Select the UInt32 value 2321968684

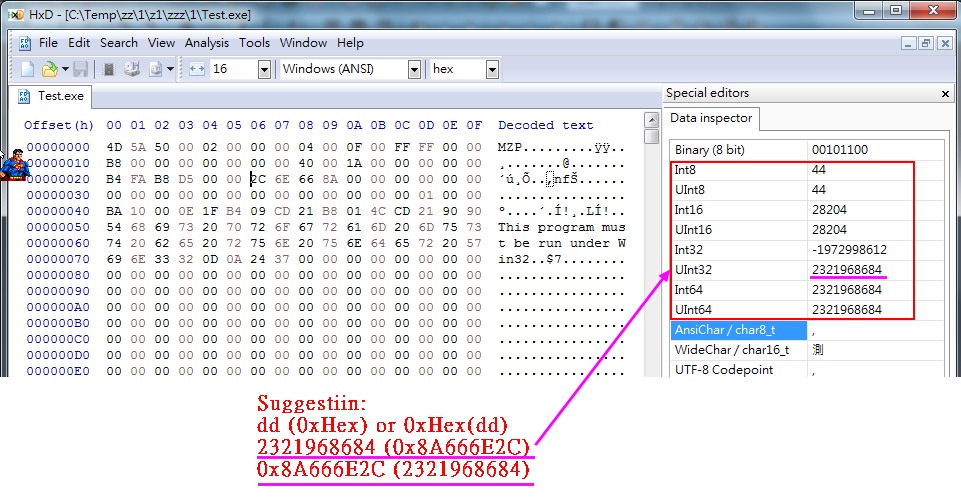(x=846, y=270)
